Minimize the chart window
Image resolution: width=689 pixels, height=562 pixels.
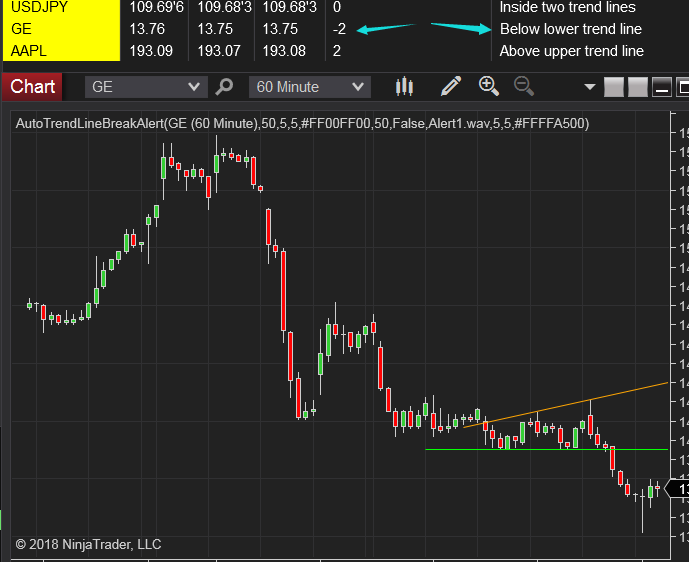tap(661, 87)
